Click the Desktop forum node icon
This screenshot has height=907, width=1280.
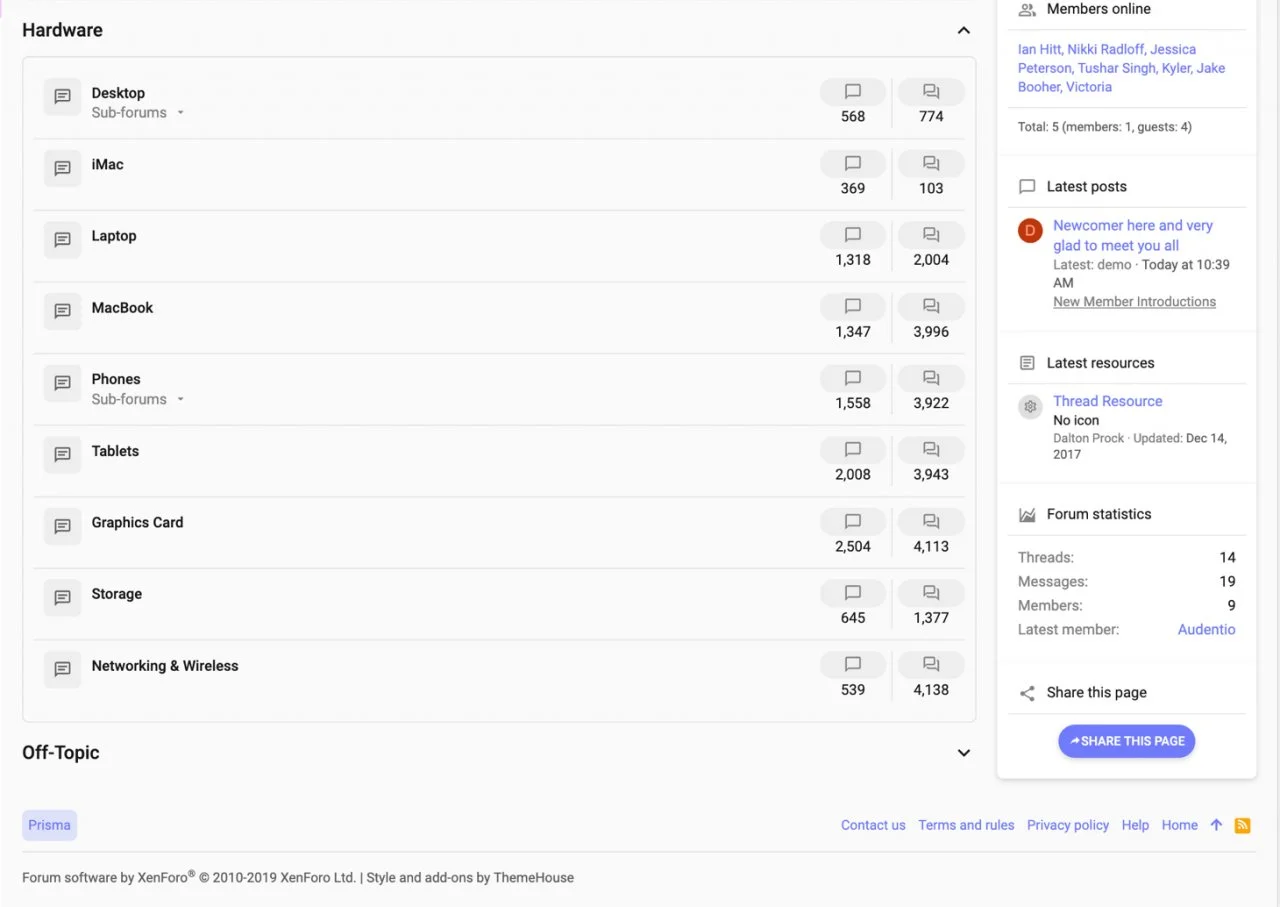(x=62, y=97)
